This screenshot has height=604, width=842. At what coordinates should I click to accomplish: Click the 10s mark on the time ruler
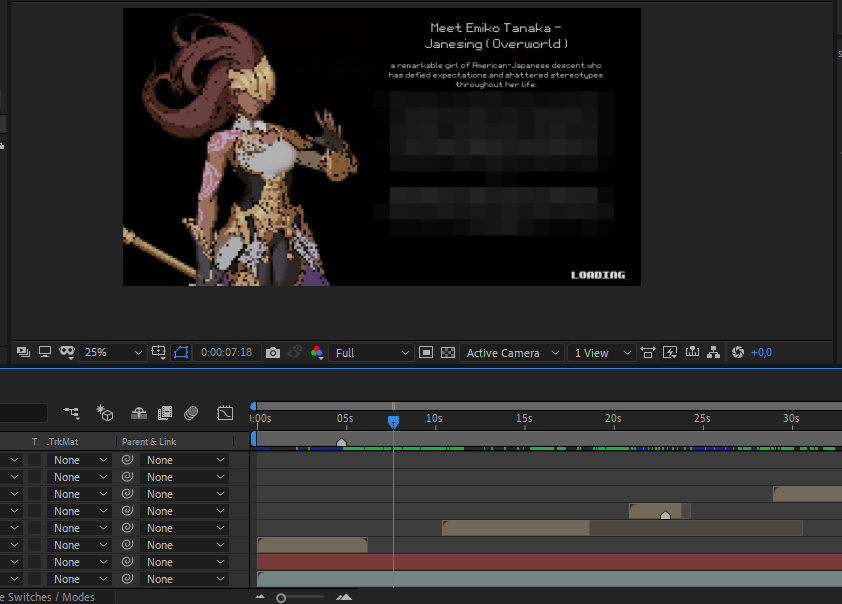coord(434,418)
